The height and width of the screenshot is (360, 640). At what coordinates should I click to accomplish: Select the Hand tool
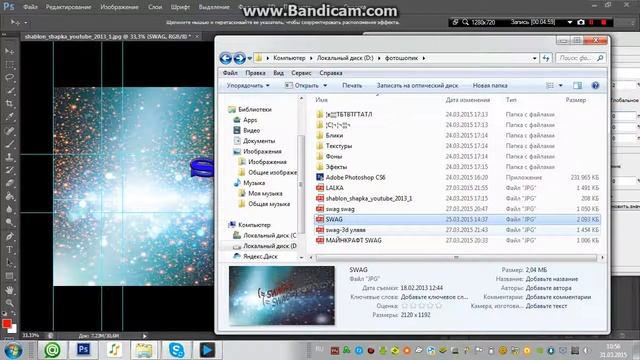9,290
